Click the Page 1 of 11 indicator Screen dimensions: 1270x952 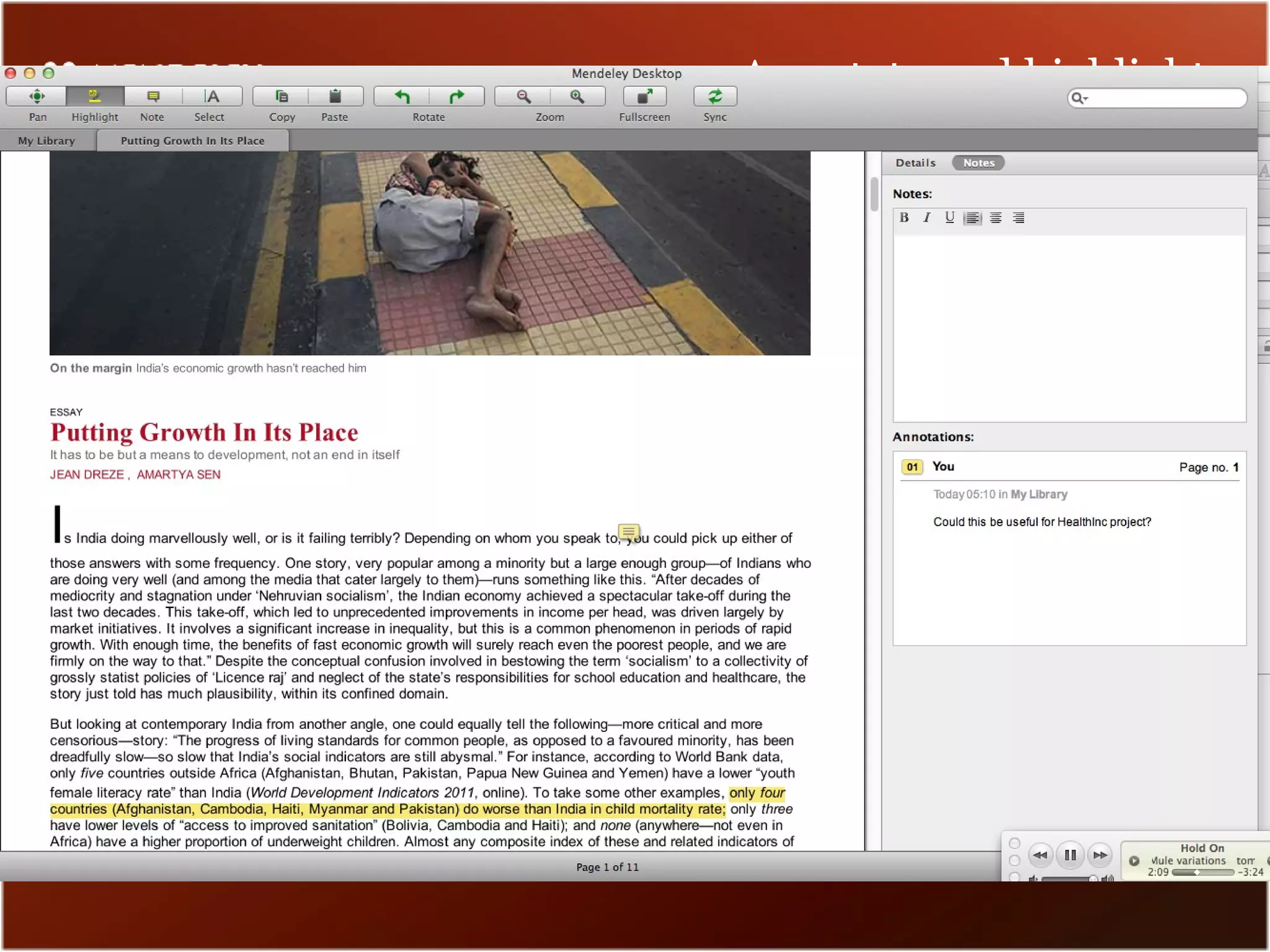607,867
